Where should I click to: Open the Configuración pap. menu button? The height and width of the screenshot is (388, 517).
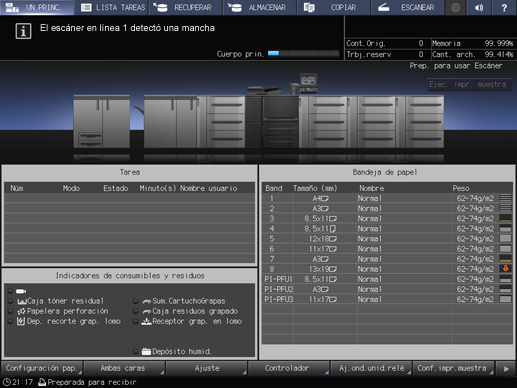click(x=42, y=368)
